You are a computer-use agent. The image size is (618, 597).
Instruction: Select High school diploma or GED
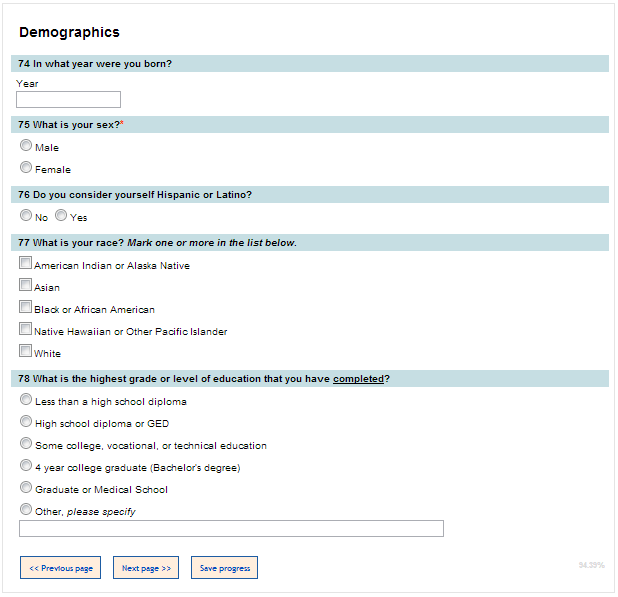[x=26, y=422]
